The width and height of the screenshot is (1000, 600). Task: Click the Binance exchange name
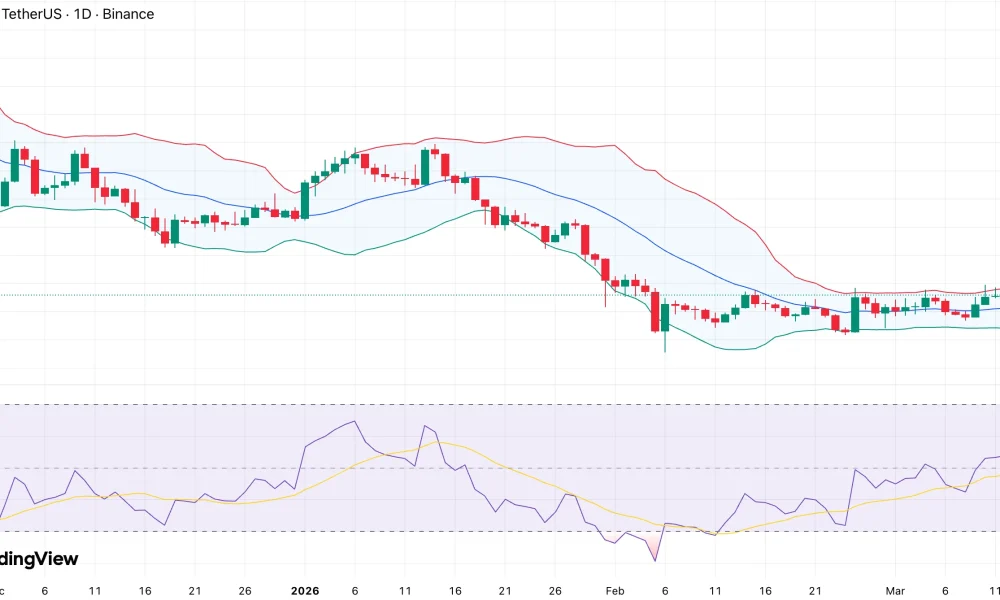tap(126, 14)
